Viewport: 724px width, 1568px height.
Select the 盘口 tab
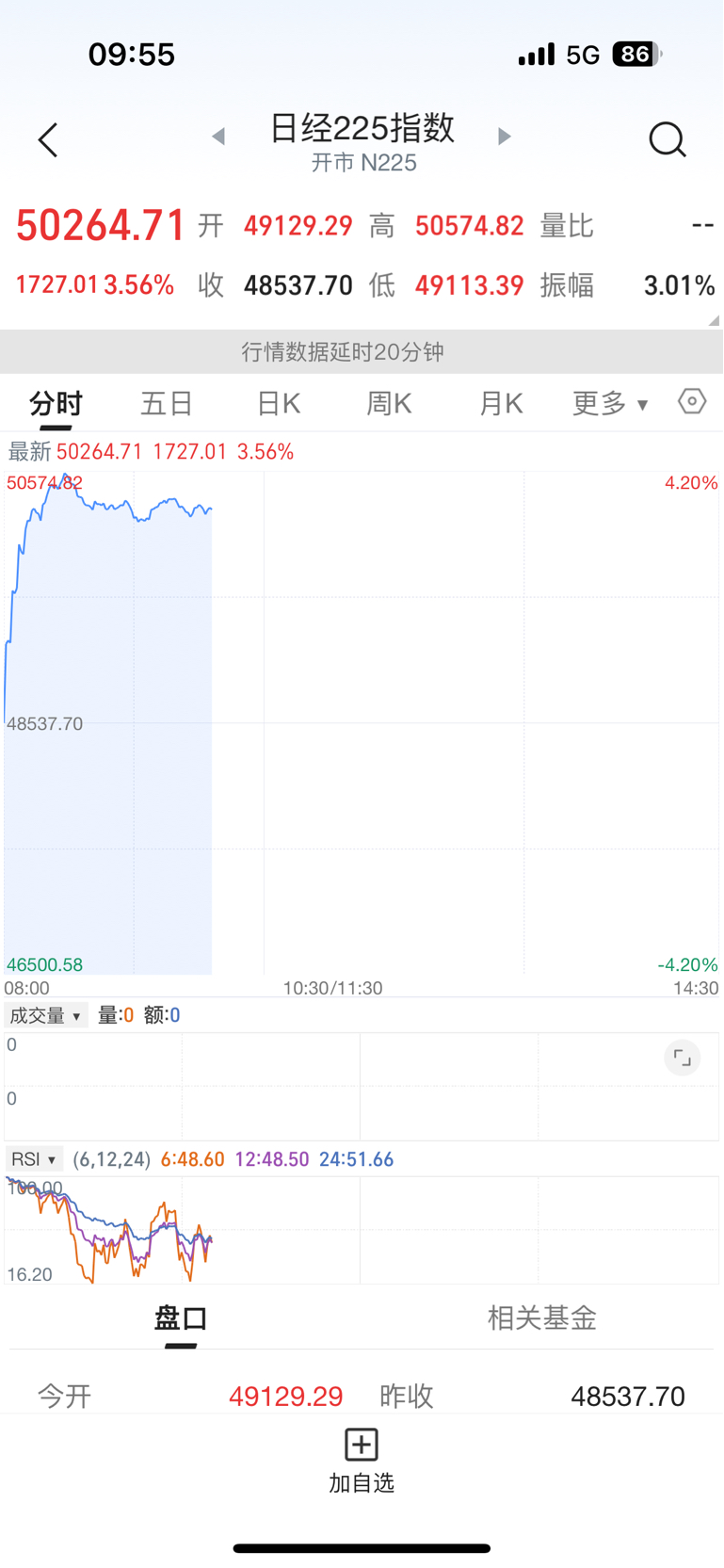pyautogui.click(x=181, y=1317)
